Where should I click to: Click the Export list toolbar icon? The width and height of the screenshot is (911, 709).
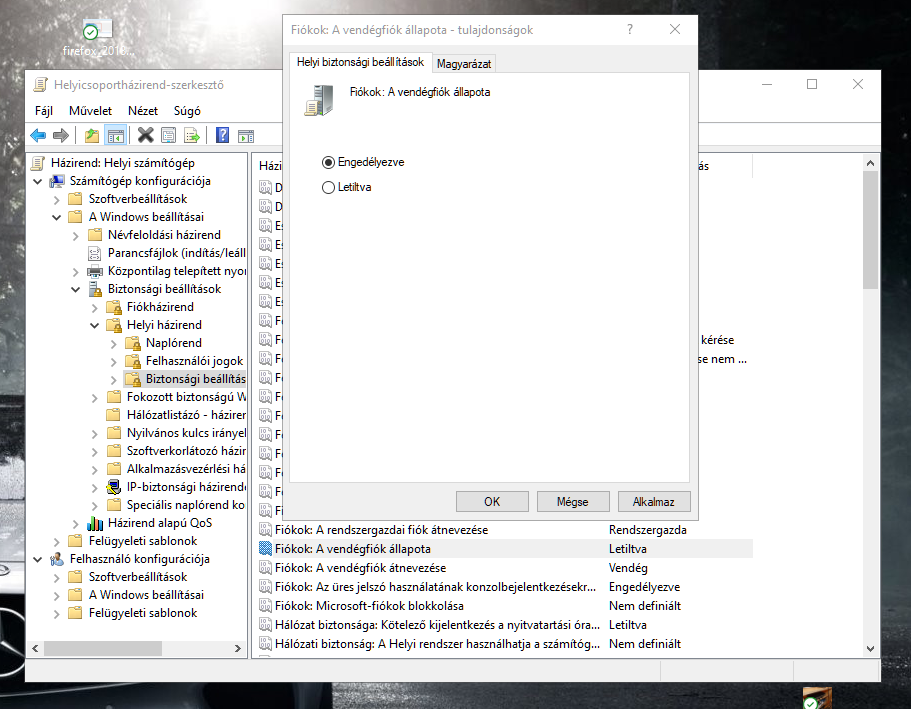tap(192, 136)
